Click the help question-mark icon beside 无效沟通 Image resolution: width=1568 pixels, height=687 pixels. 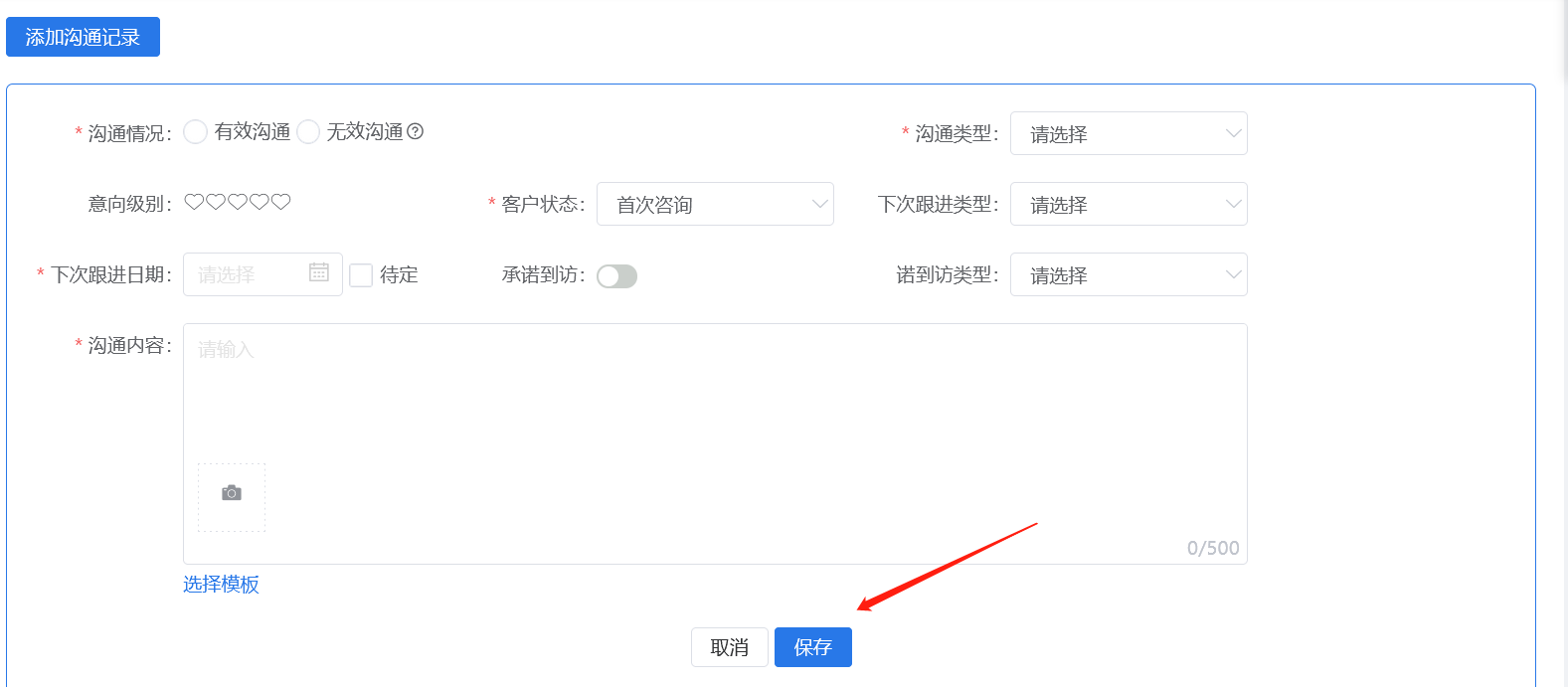416,131
